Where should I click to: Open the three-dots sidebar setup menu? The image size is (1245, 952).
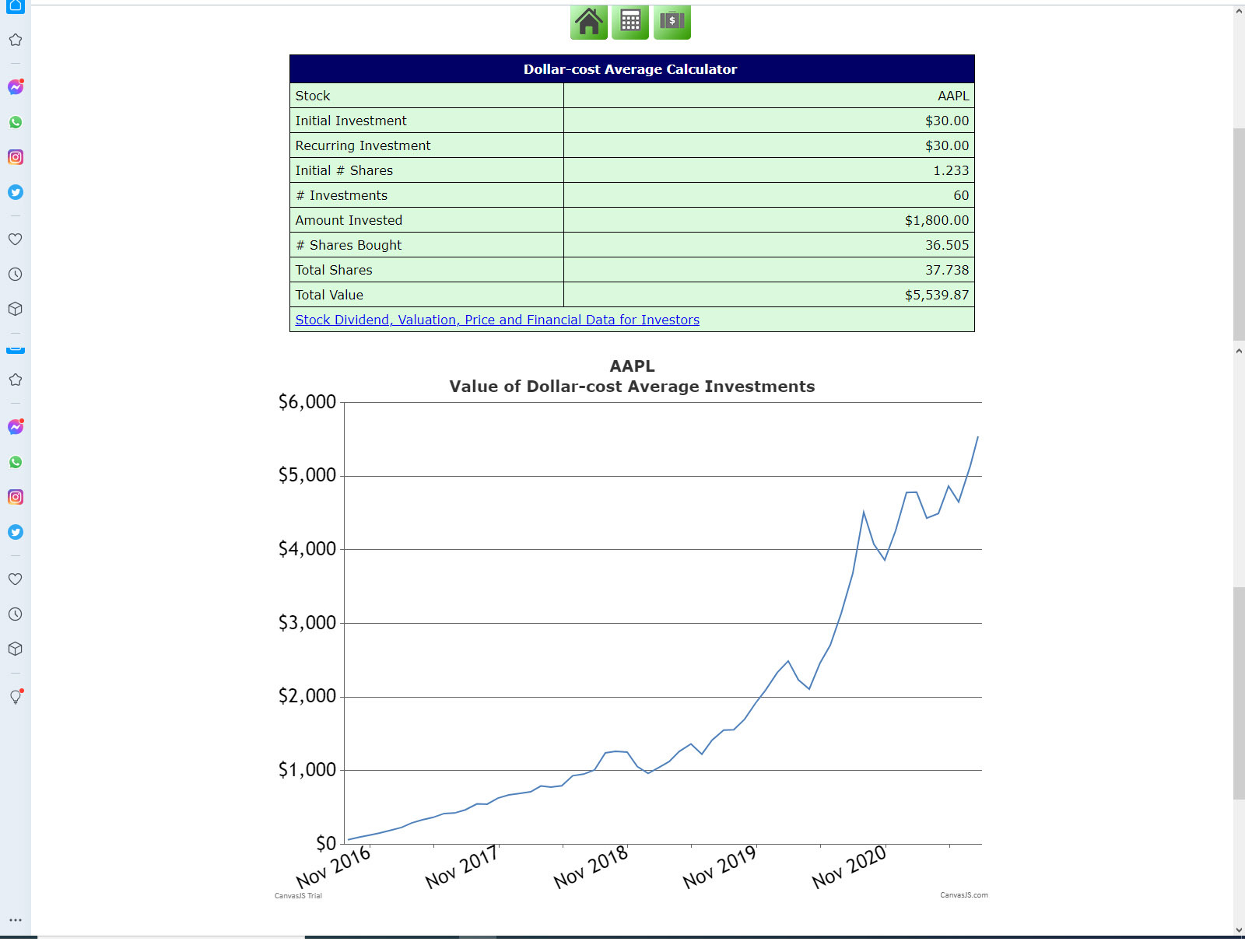pyautogui.click(x=16, y=920)
